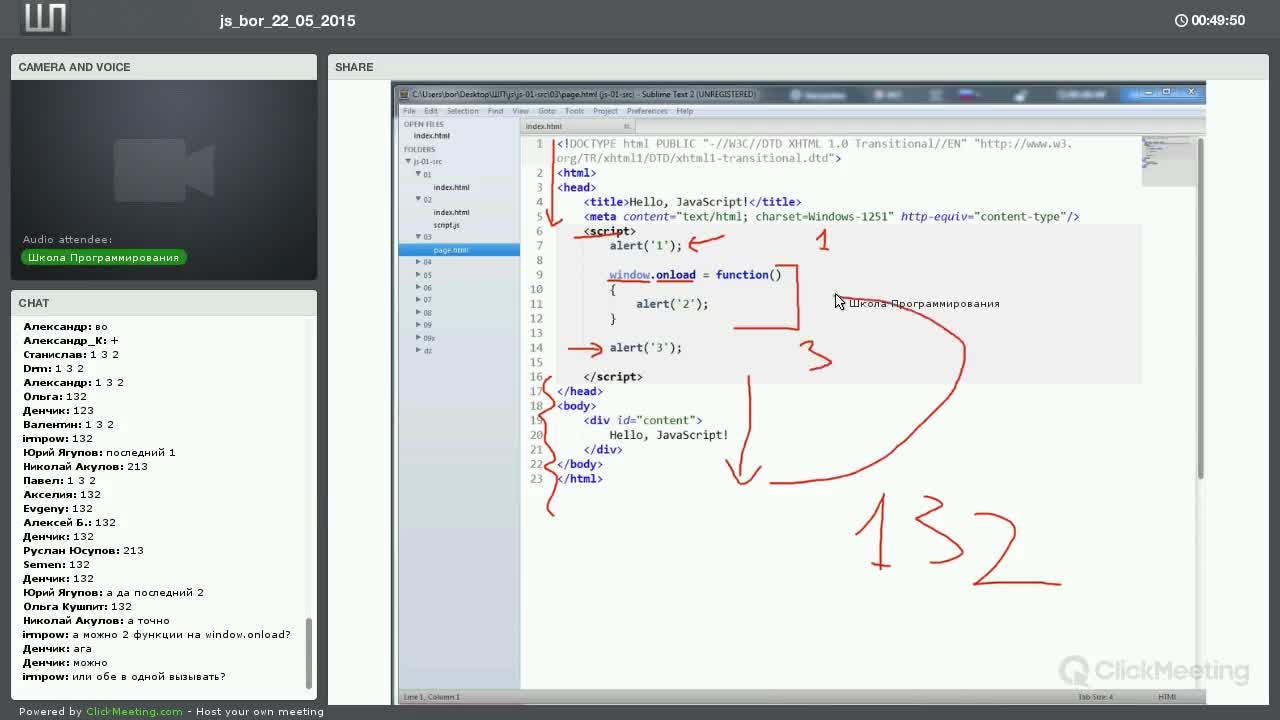Collapse folder 01 in sidebar
Image resolution: width=1280 pixels, height=720 pixels.
pos(418,174)
